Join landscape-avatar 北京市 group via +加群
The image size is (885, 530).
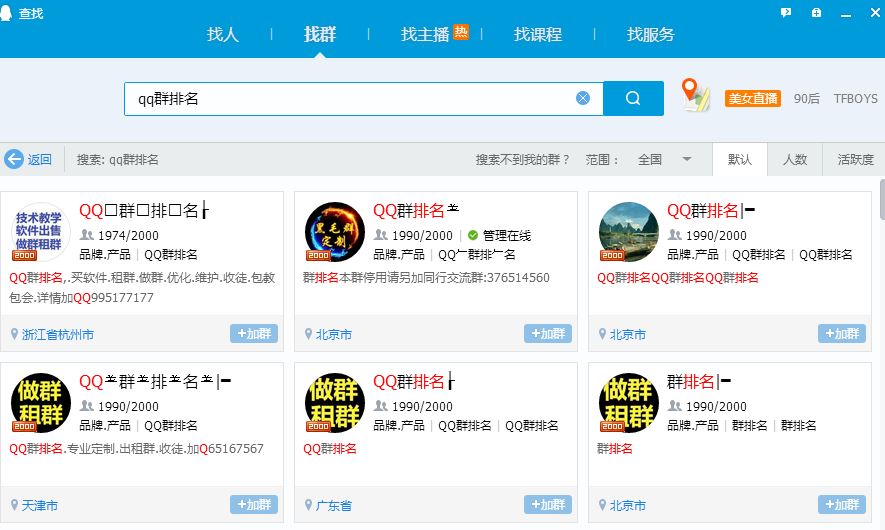842,334
